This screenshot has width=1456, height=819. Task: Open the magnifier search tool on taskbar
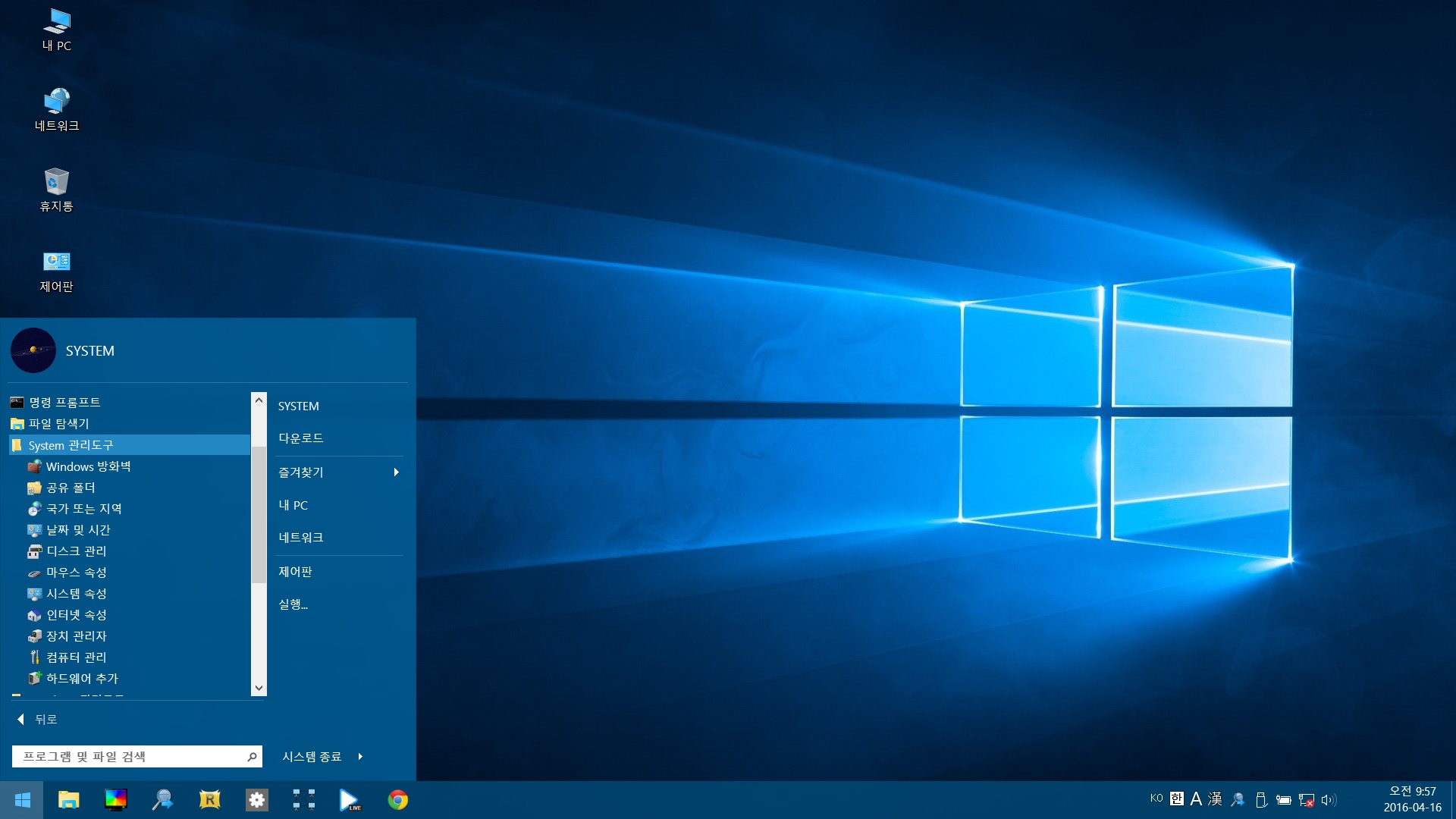(163, 800)
